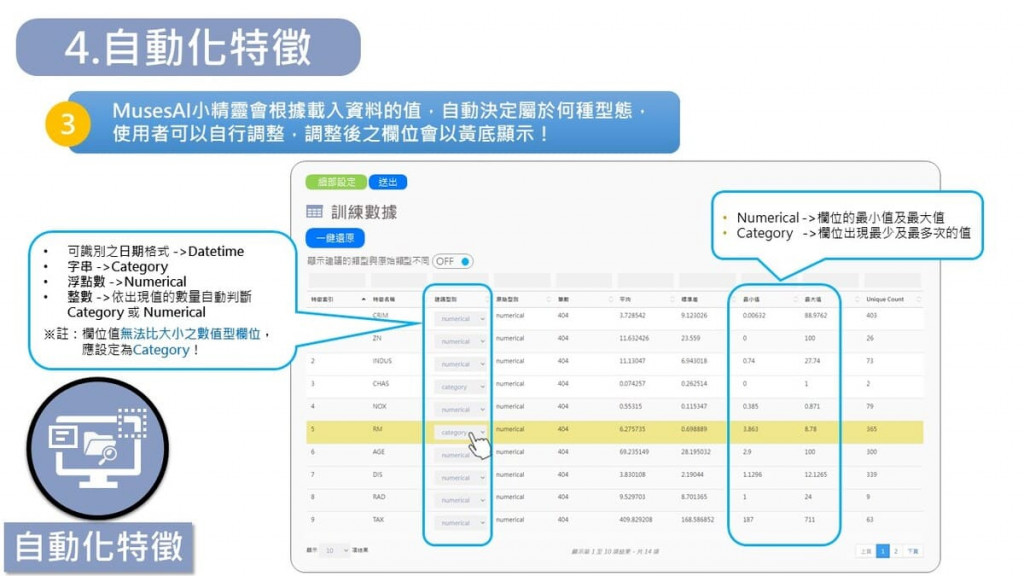Click the sort arrows of 最大值 column
Screen dimensions: 1024x576
857,299
